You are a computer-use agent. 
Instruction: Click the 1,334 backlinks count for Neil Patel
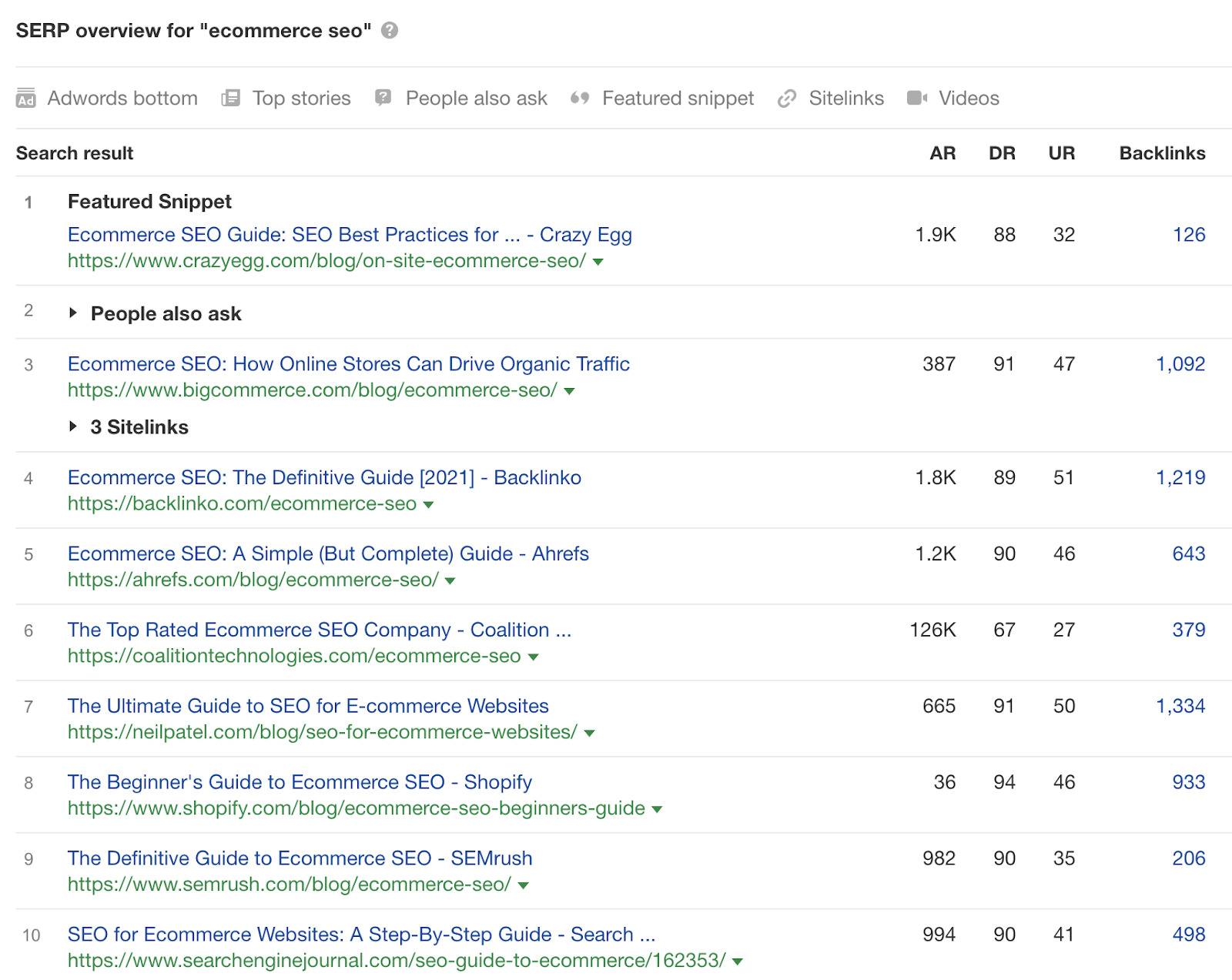pyautogui.click(x=1180, y=706)
